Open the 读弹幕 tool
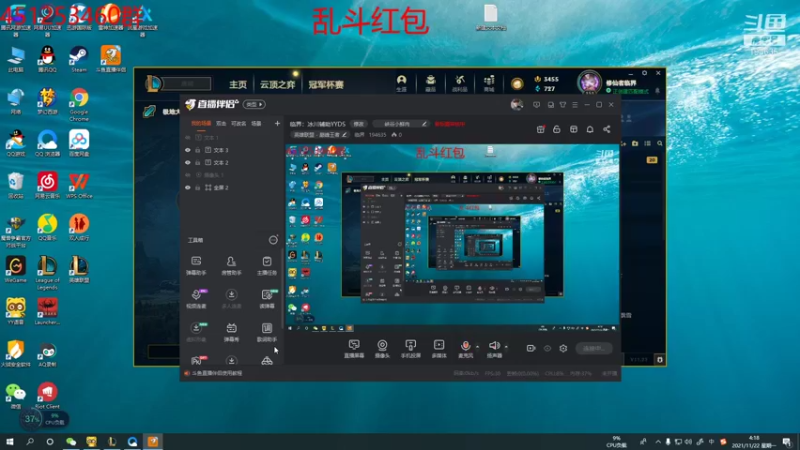The height and width of the screenshot is (450, 800). [267, 299]
